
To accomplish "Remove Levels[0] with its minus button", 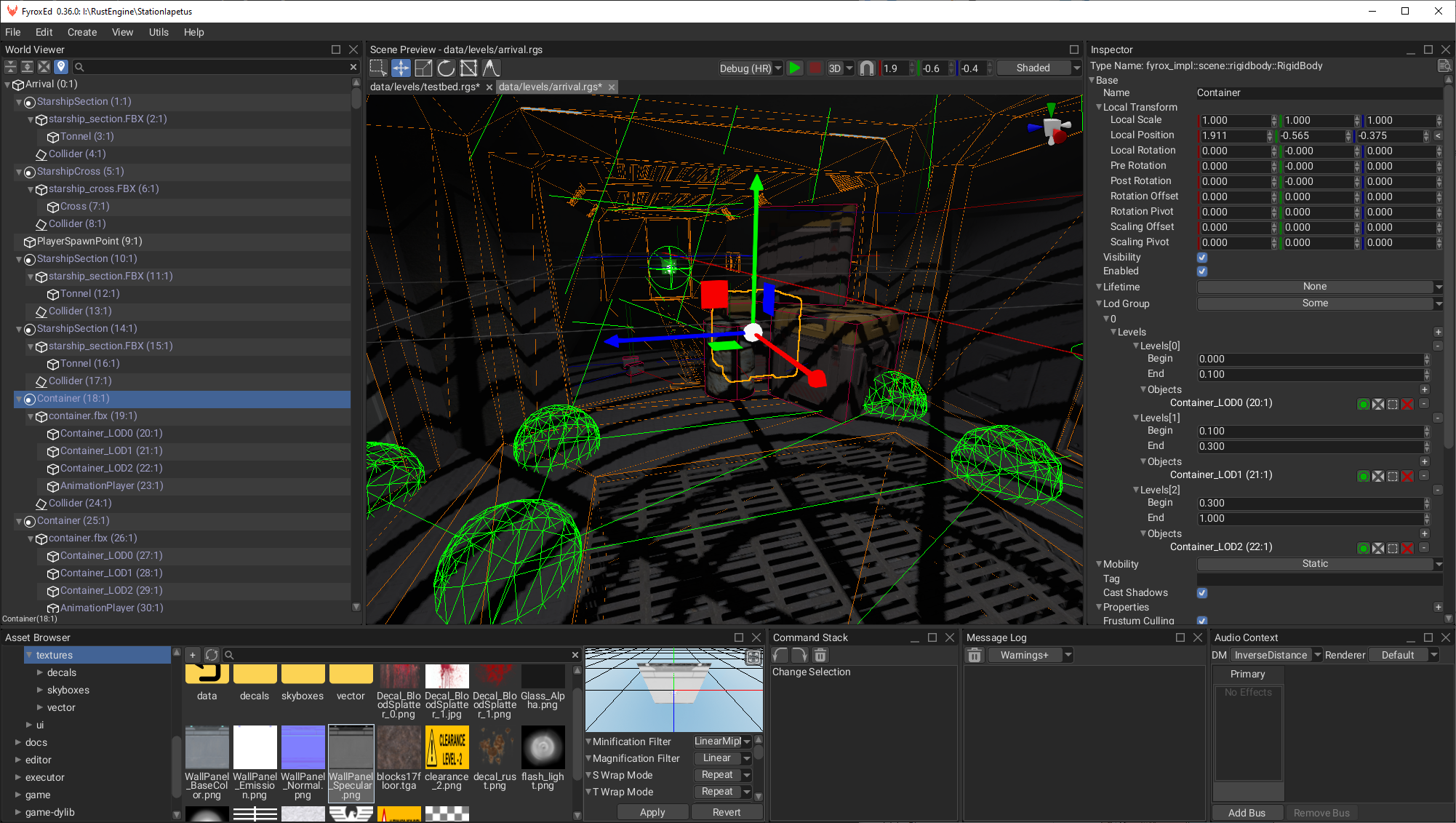I will click(1438, 346).
